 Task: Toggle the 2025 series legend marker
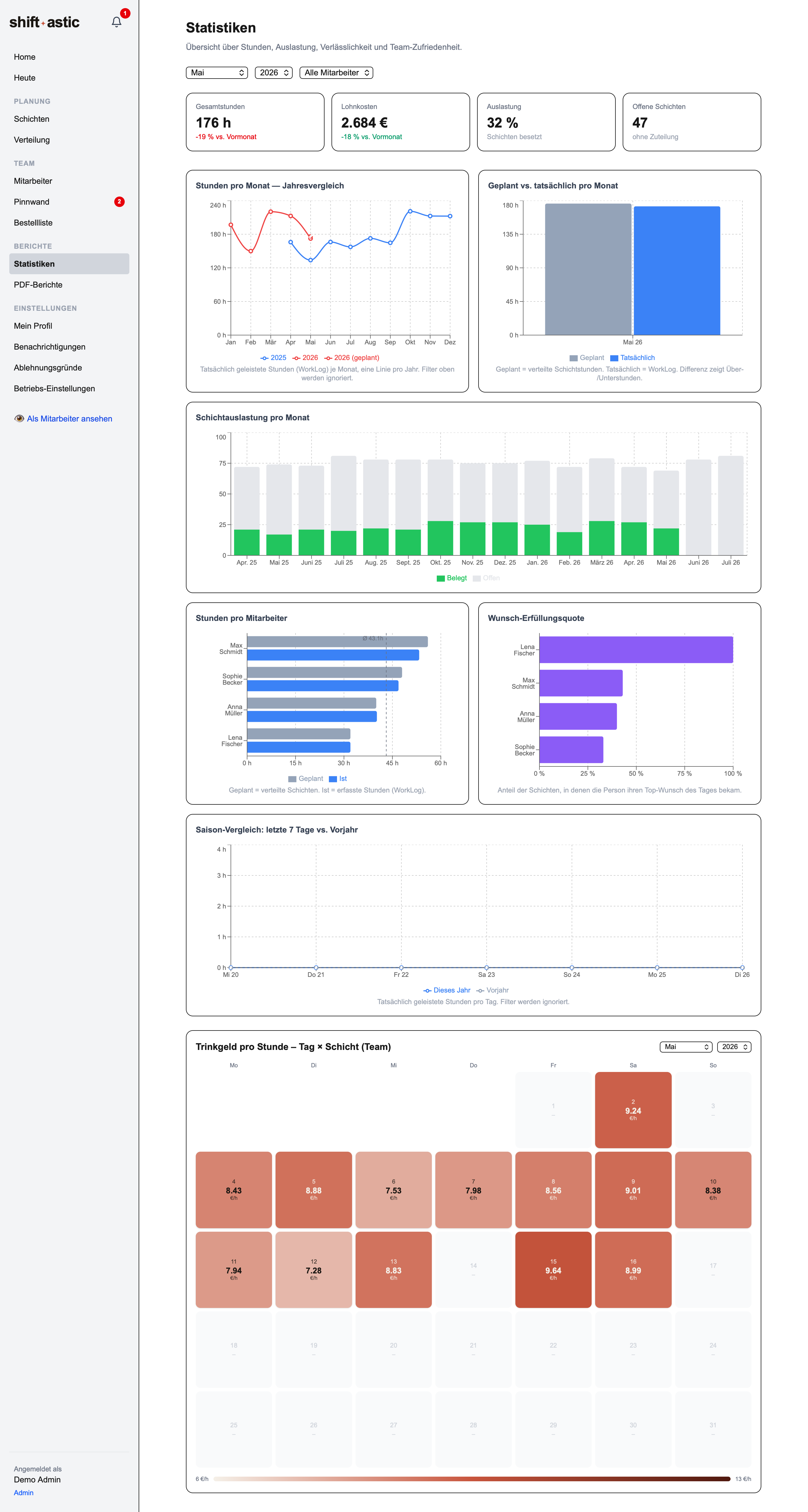[264, 358]
